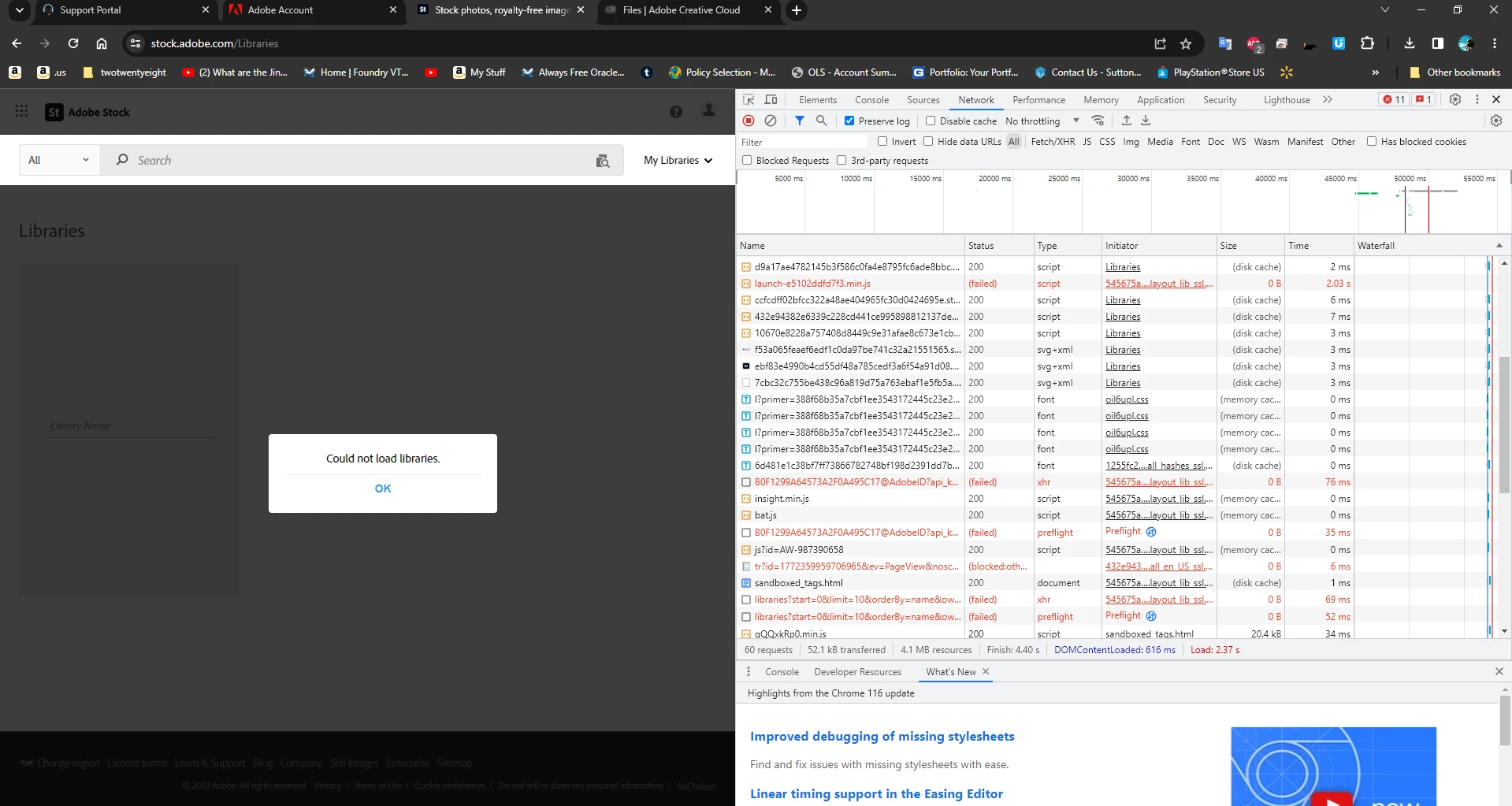Stop recording network log with red button
Viewport: 1512px width, 806px height.
click(x=749, y=121)
